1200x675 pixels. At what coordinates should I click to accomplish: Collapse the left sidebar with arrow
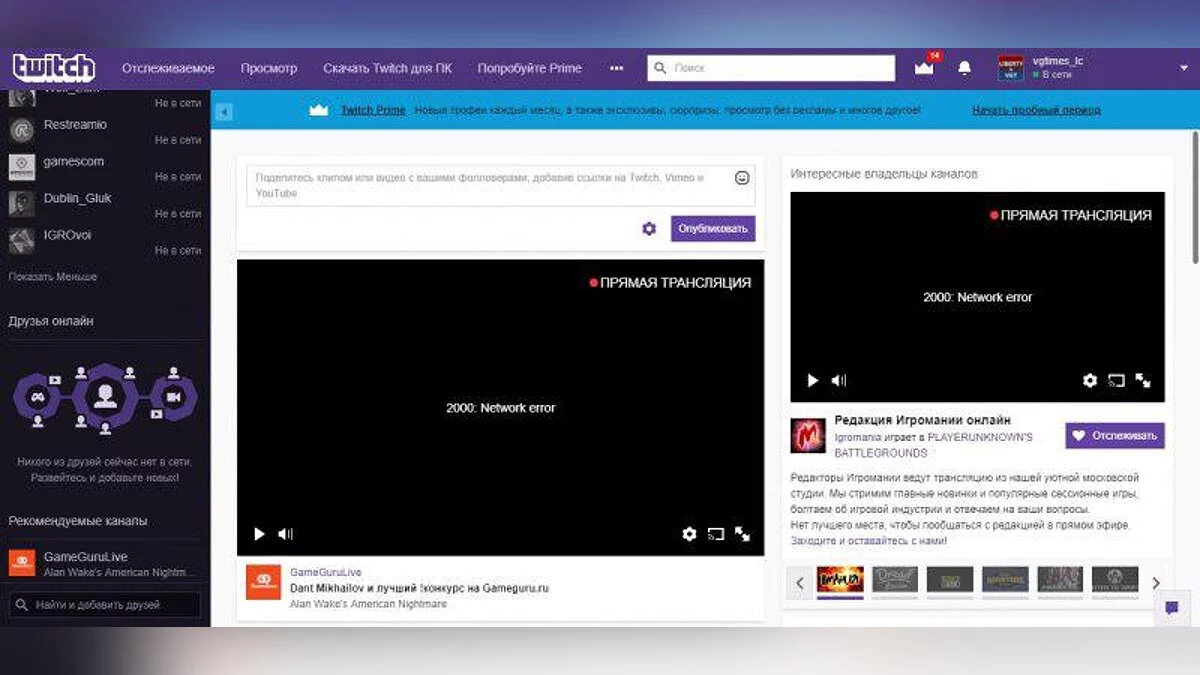[224, 111]
